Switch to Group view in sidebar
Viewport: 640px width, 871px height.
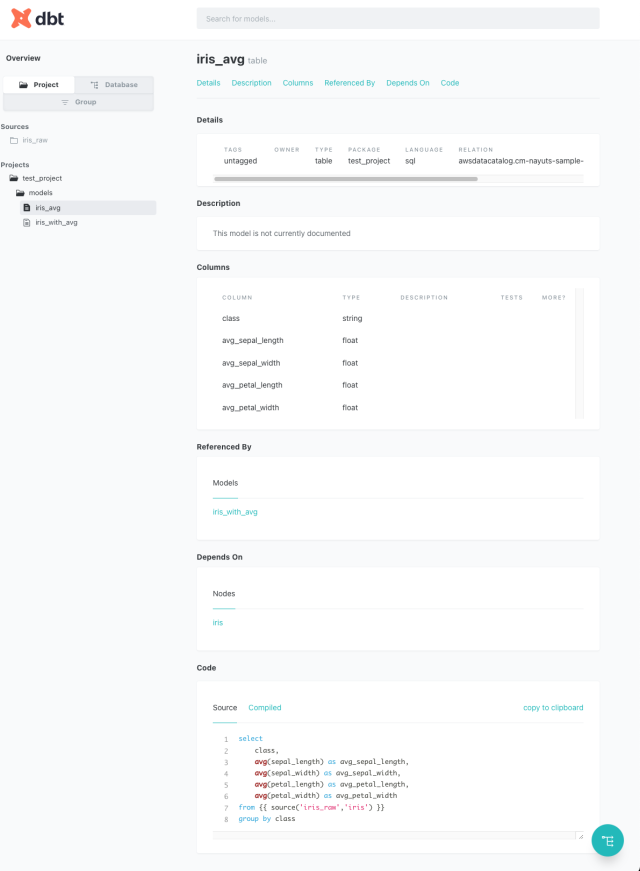(78, 102)
